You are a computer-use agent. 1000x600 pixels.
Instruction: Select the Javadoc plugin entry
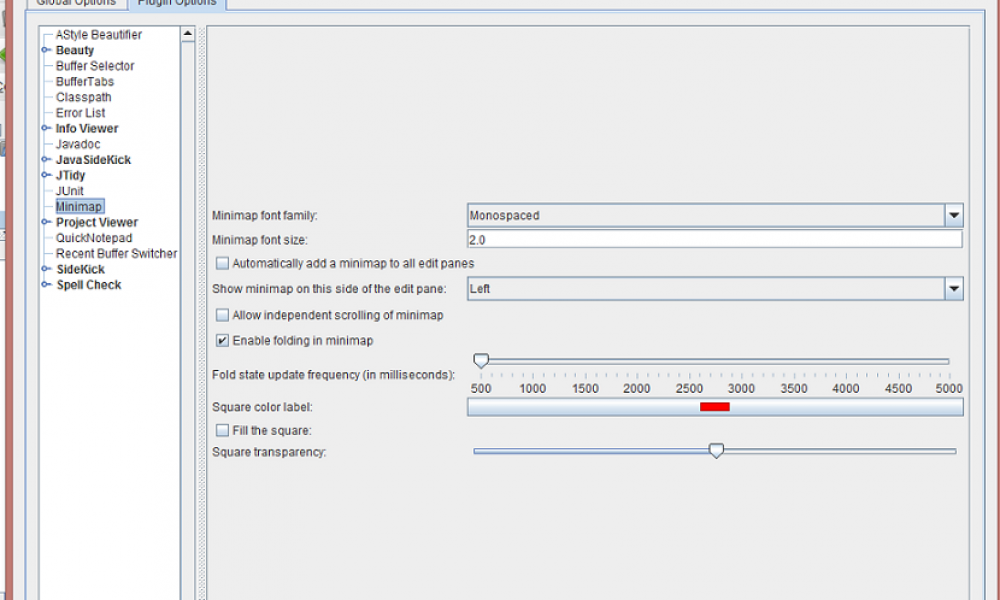point(77,144)
